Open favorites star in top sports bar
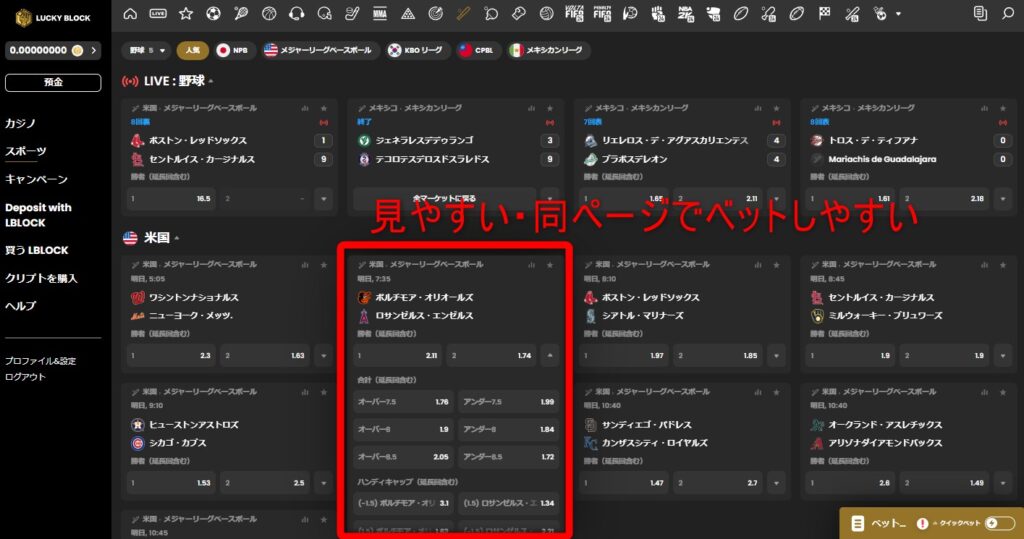 (186, 14)
